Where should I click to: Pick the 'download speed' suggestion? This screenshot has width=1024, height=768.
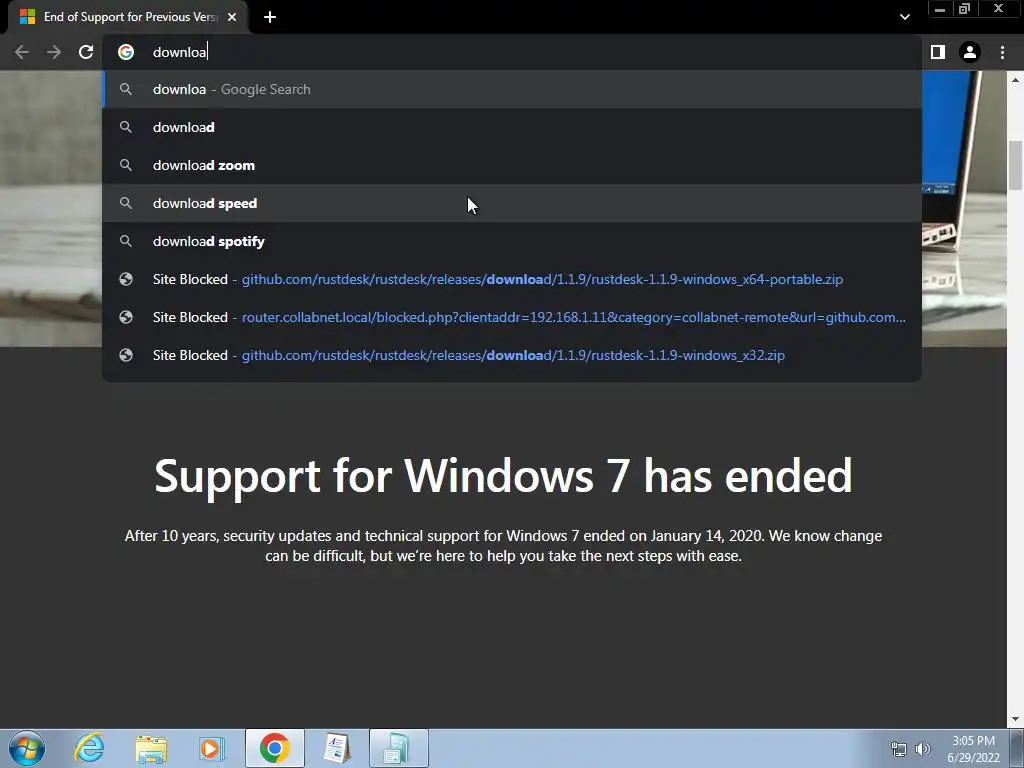(512, 203)
